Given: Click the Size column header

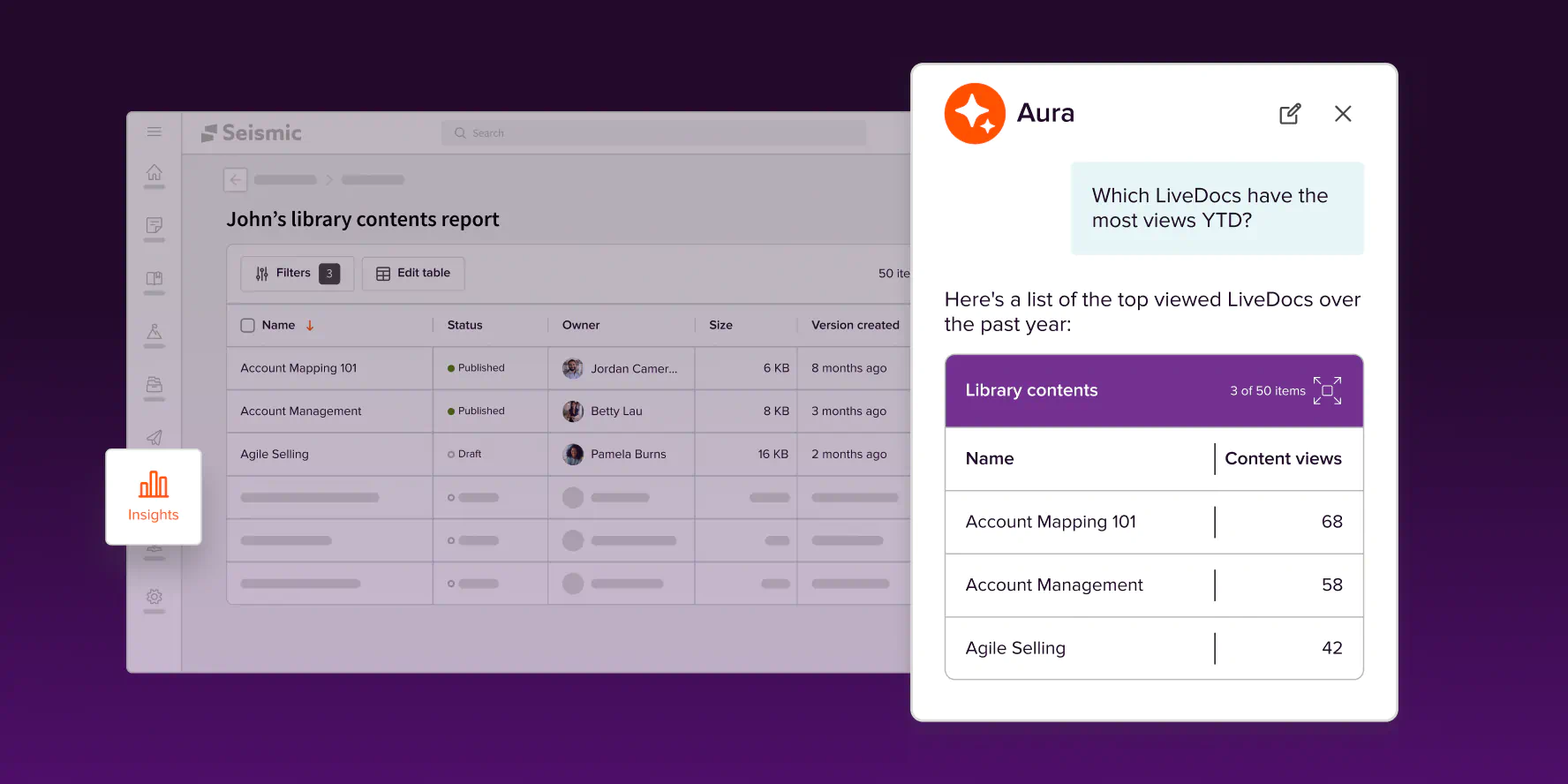Looking at the screenshot, I should pyautogui.click(x=720, y=325).
